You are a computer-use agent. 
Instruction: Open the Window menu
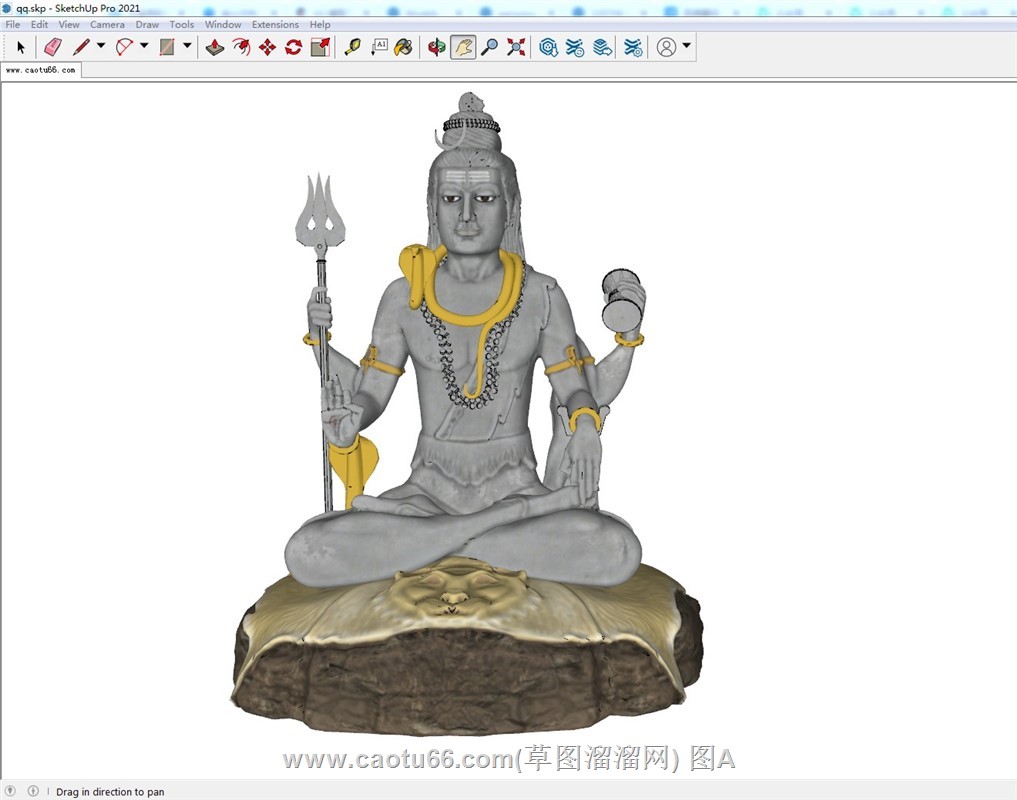(222, 24)
